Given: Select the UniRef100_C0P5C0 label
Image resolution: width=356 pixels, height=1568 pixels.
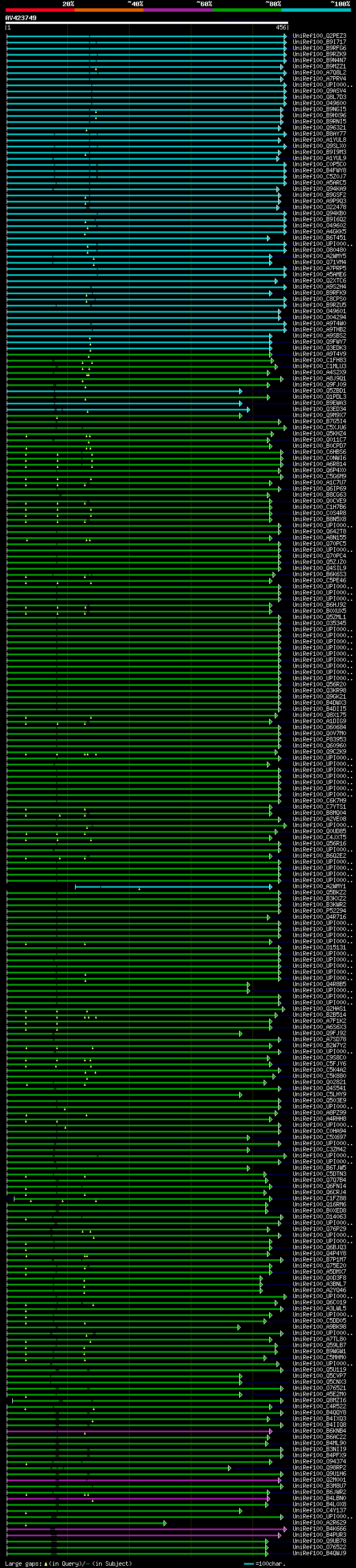Looking at the screenshot, I should (319, 164).
